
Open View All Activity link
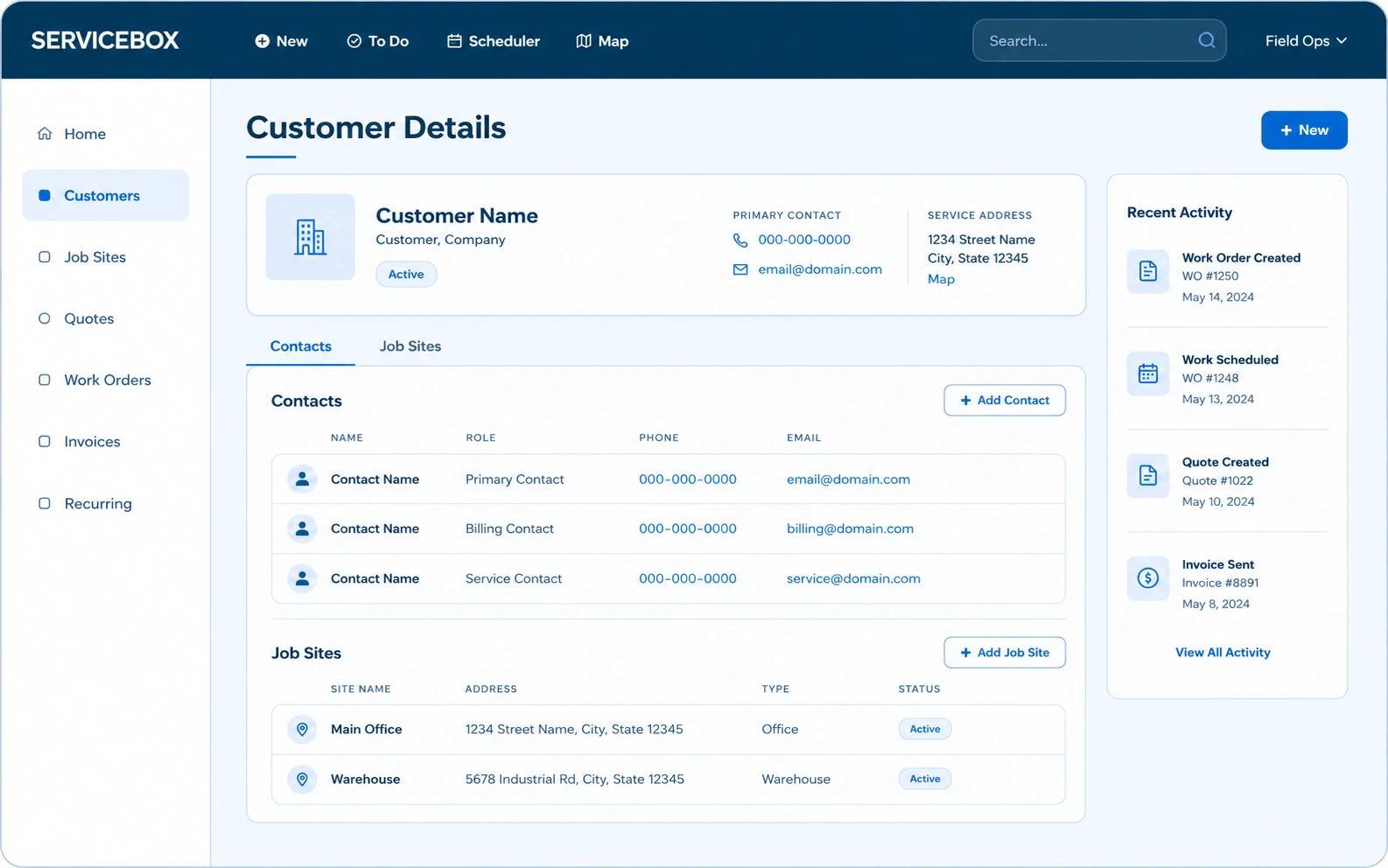(1223, 653)
